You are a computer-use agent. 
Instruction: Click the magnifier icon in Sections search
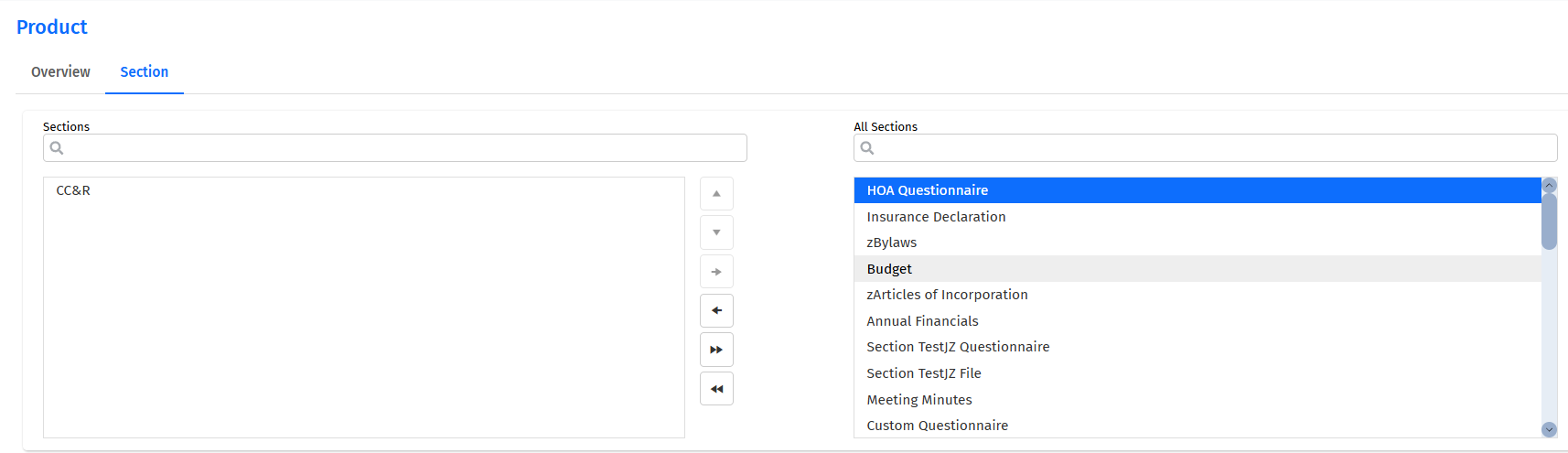point(57,148)
